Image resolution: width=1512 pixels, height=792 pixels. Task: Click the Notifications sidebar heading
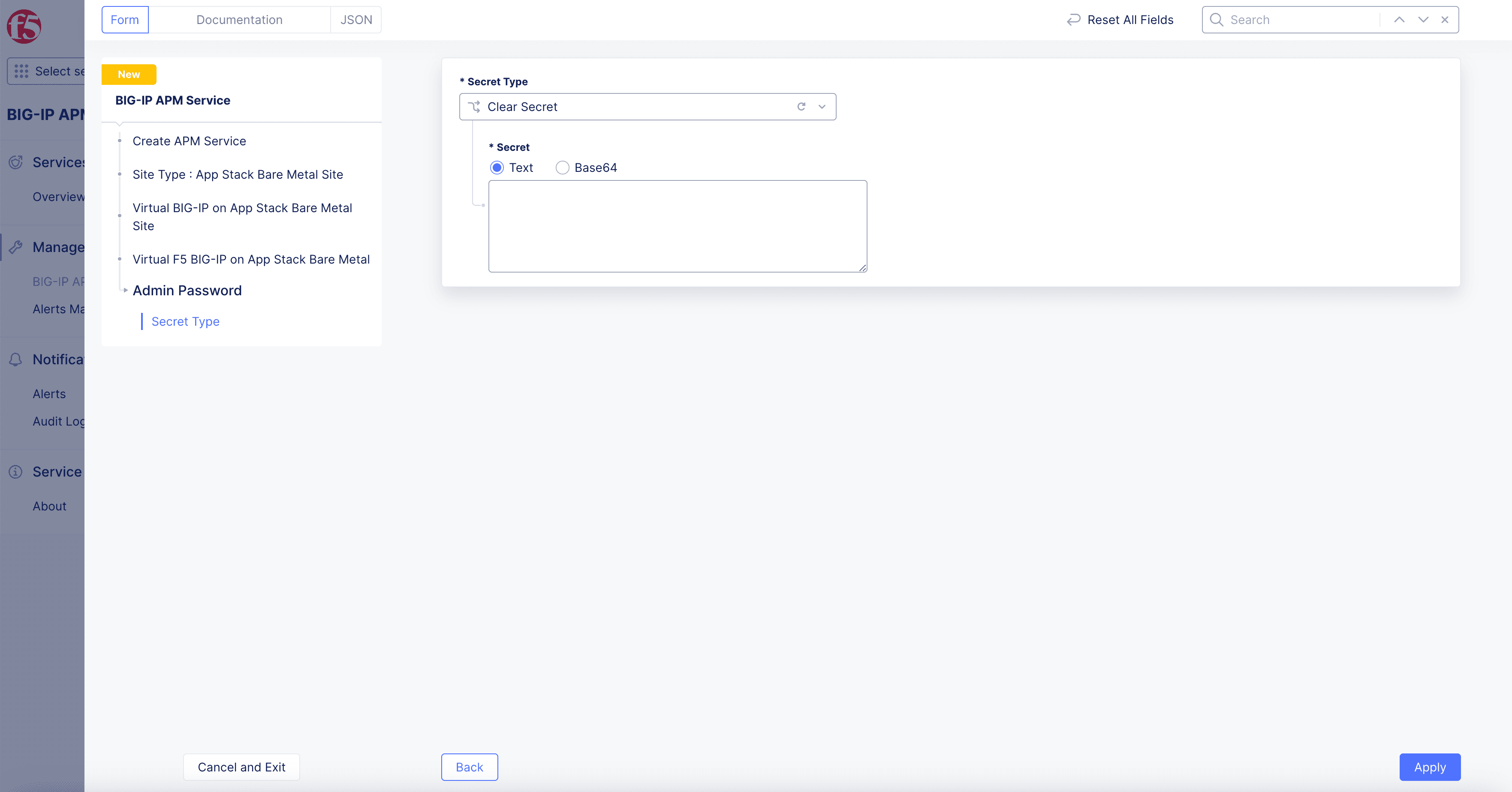(59, 360)
